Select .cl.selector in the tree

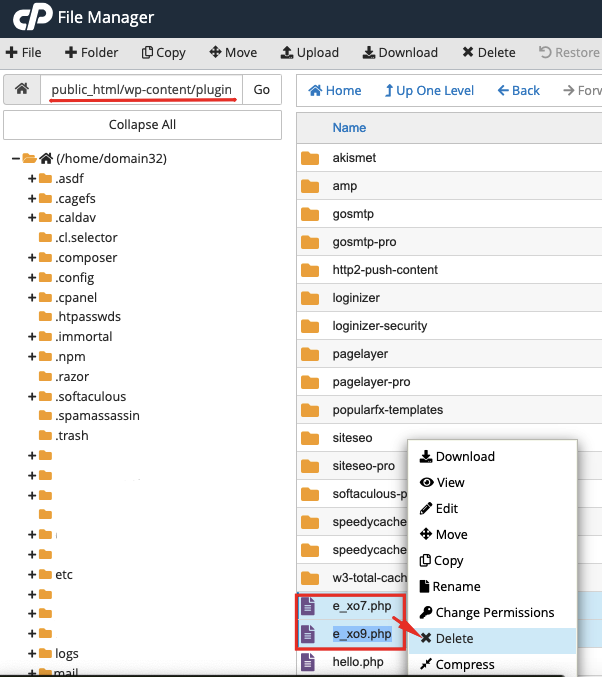tap(86, 237)
